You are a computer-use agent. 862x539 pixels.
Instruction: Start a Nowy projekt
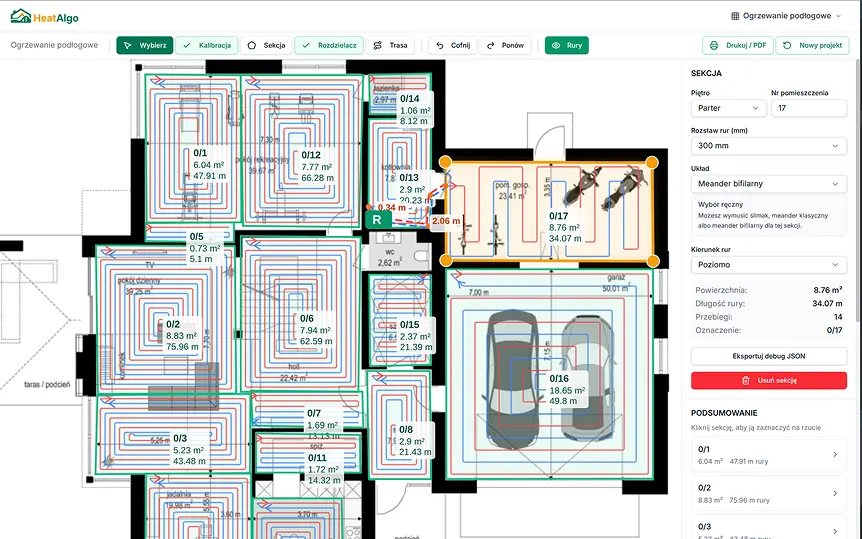tap(812, 45)
